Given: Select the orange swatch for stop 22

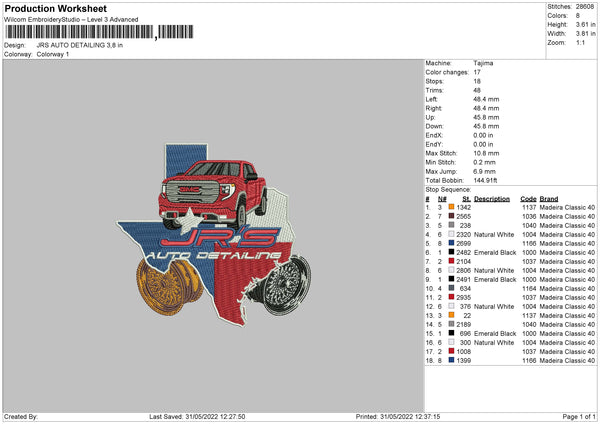Looking at the screenshot, I should pyautogui.click(x=453, y=315).
